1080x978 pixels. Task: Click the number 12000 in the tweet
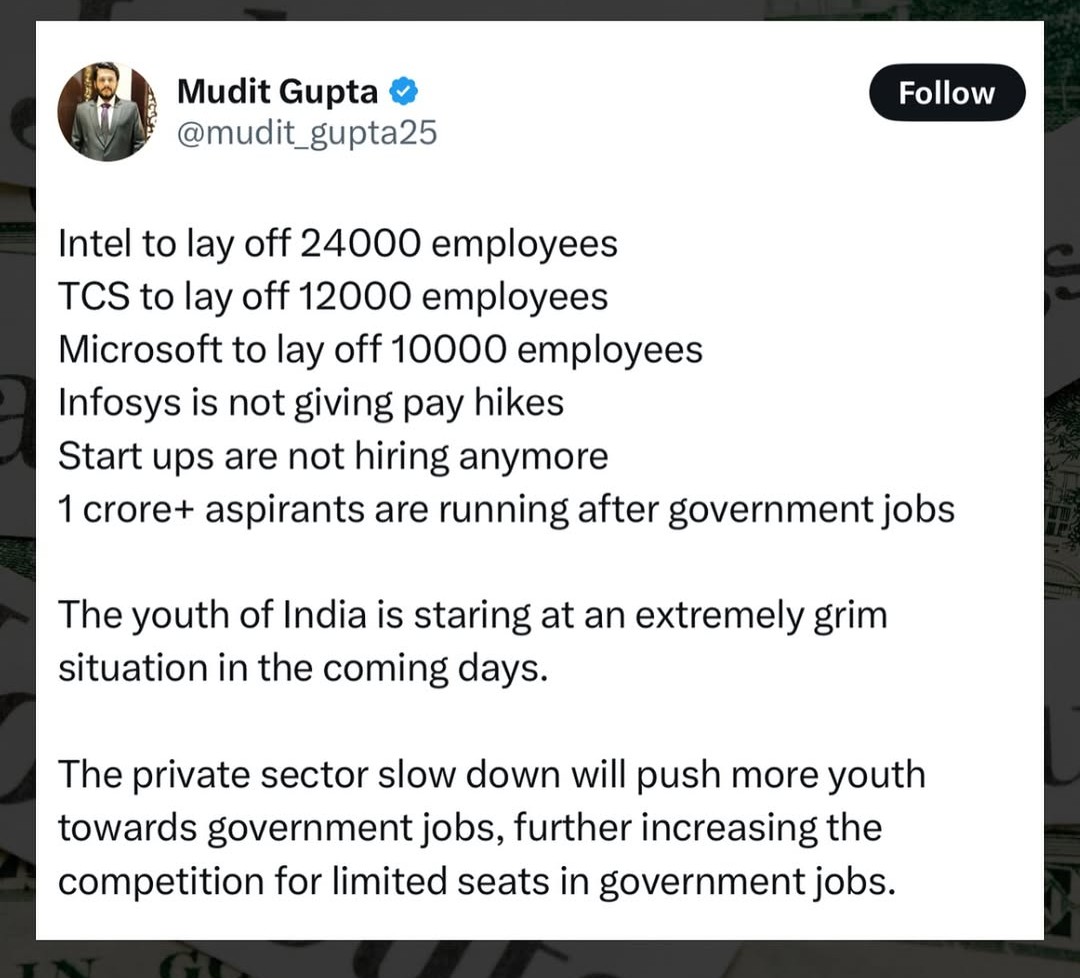(355, 296)
